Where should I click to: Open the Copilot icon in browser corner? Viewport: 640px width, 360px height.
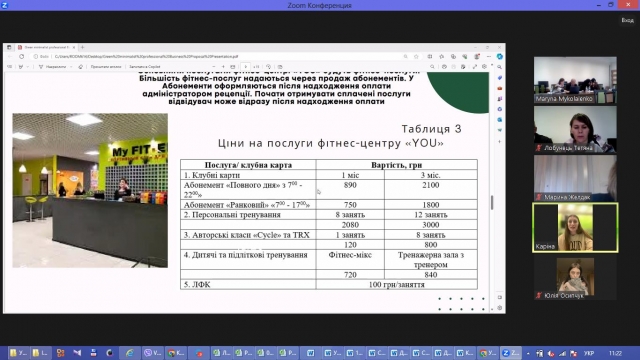pyautogui.click(x=500, y=57)
